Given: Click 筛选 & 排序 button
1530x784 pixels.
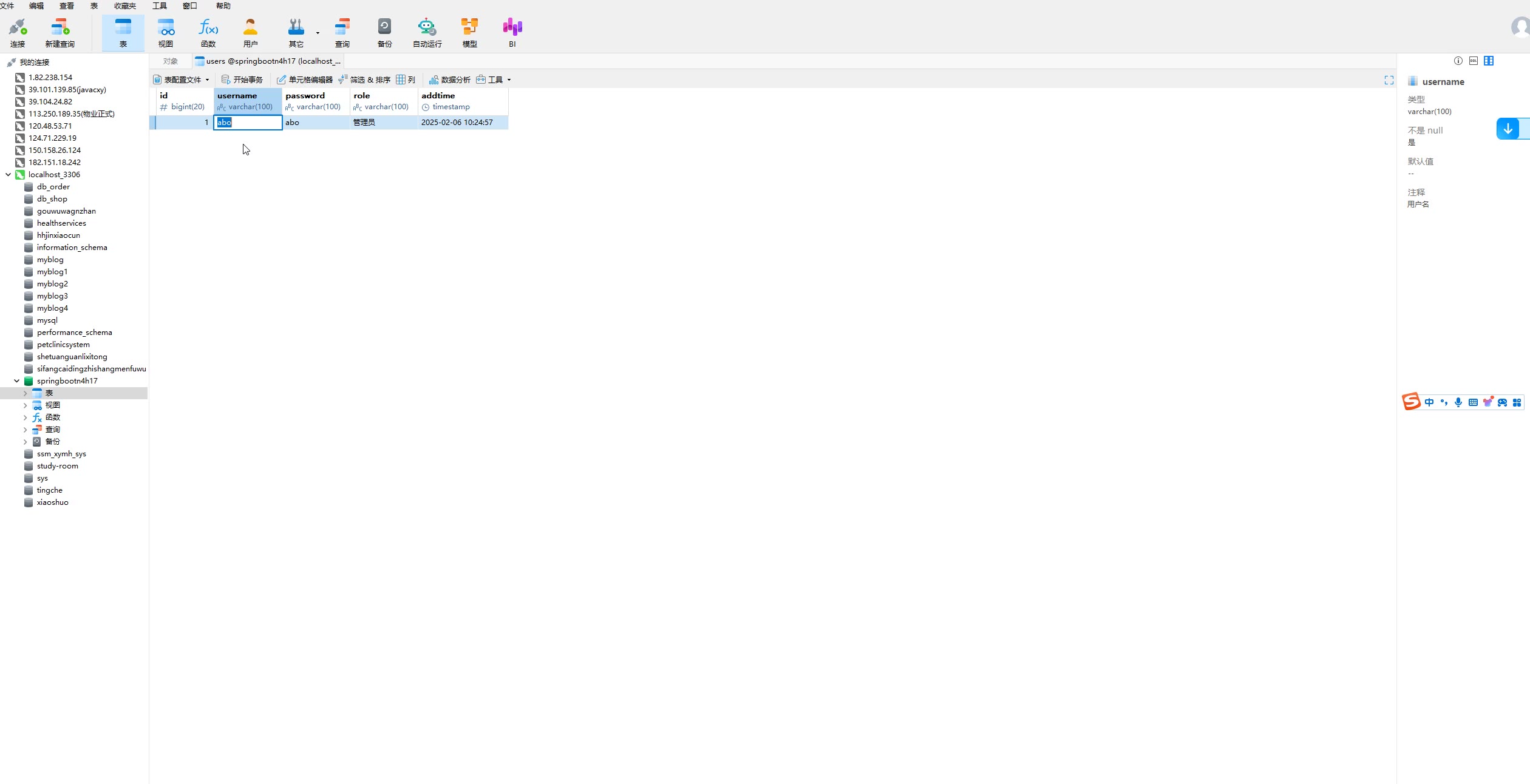Looking at the screenshot, I should (x=364, y=79).
